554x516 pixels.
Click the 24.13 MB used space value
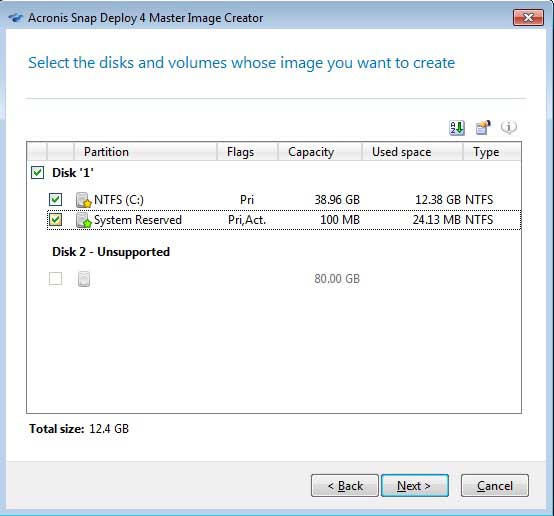(x=437, y=220)
